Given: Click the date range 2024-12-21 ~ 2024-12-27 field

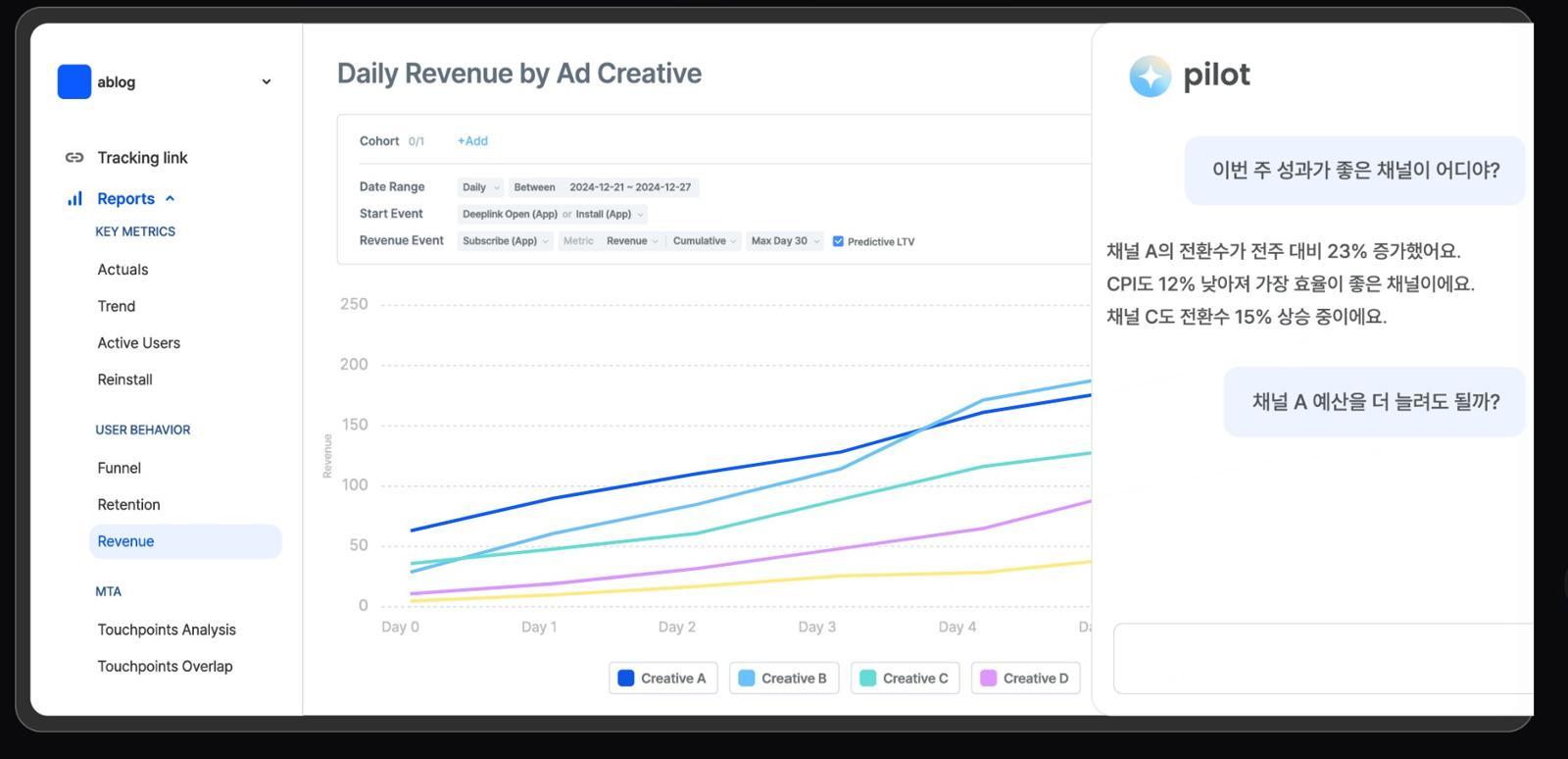Looking at the screenshot, I should 630,187.
